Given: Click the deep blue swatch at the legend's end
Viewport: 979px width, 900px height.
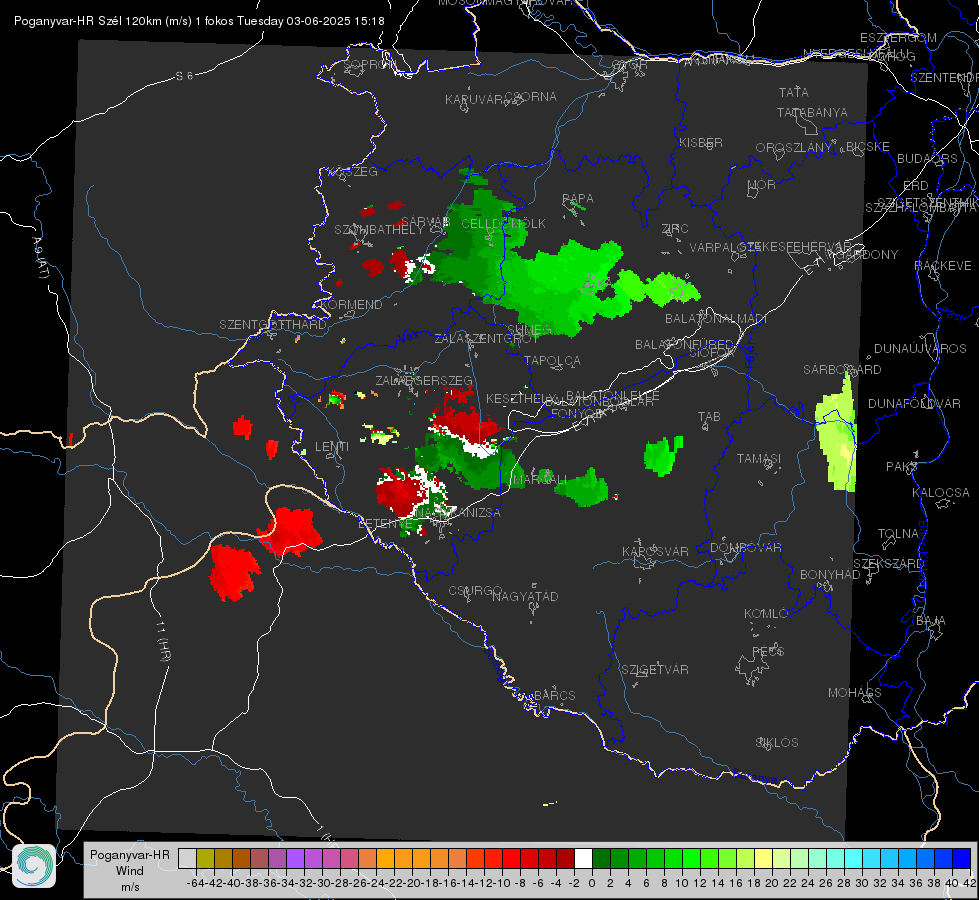Looking at the screenshot, I should click(x=962, y=858).
